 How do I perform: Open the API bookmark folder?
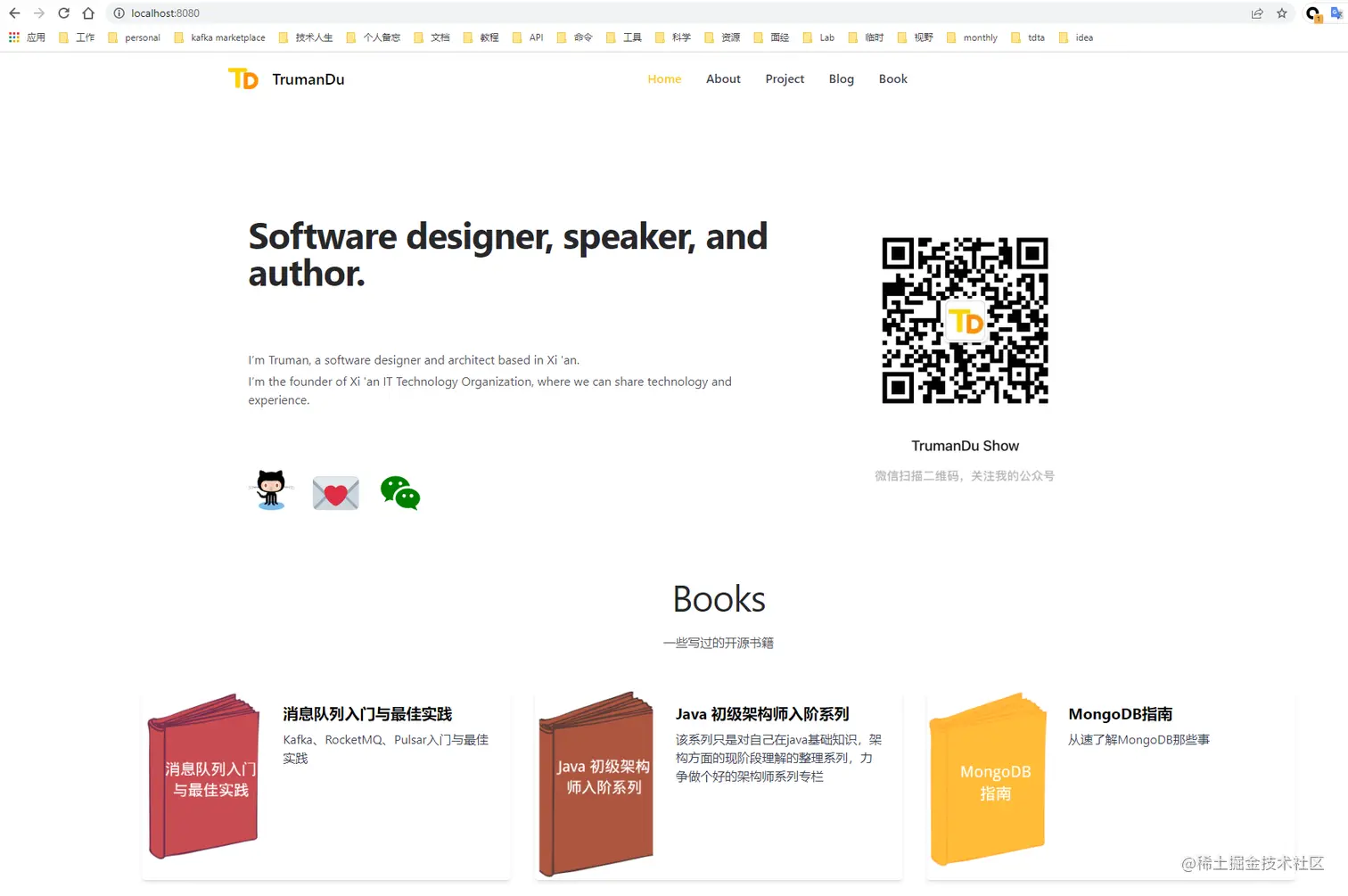[x=528, y=37]
